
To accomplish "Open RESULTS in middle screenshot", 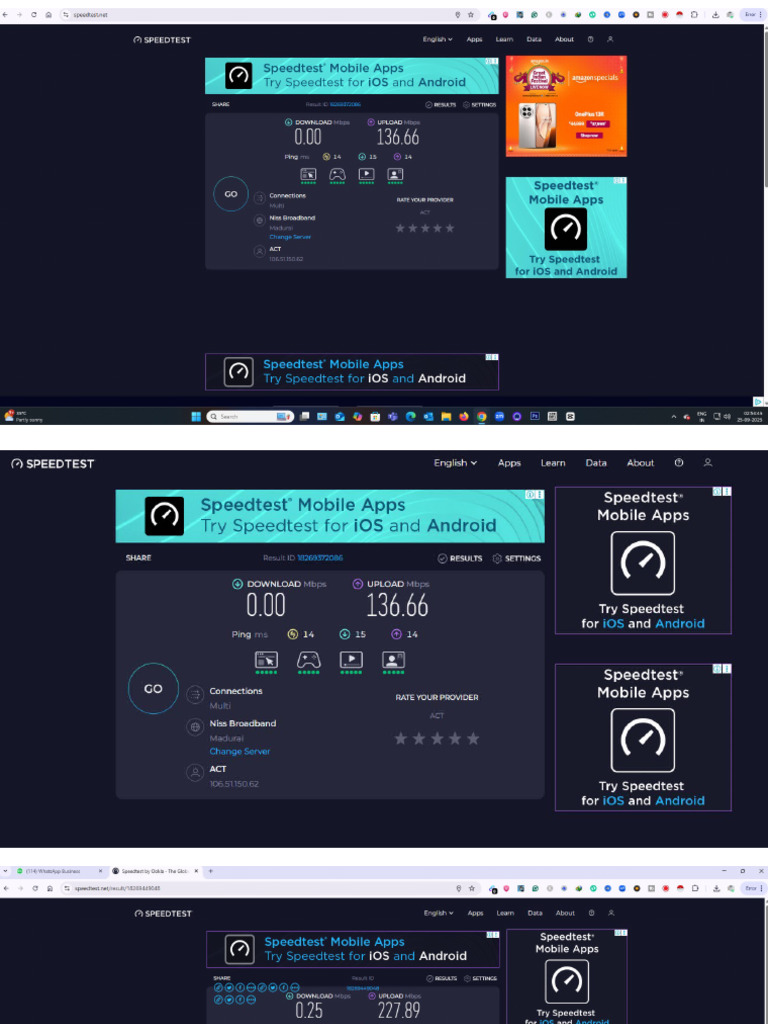I will click(460, 558).
